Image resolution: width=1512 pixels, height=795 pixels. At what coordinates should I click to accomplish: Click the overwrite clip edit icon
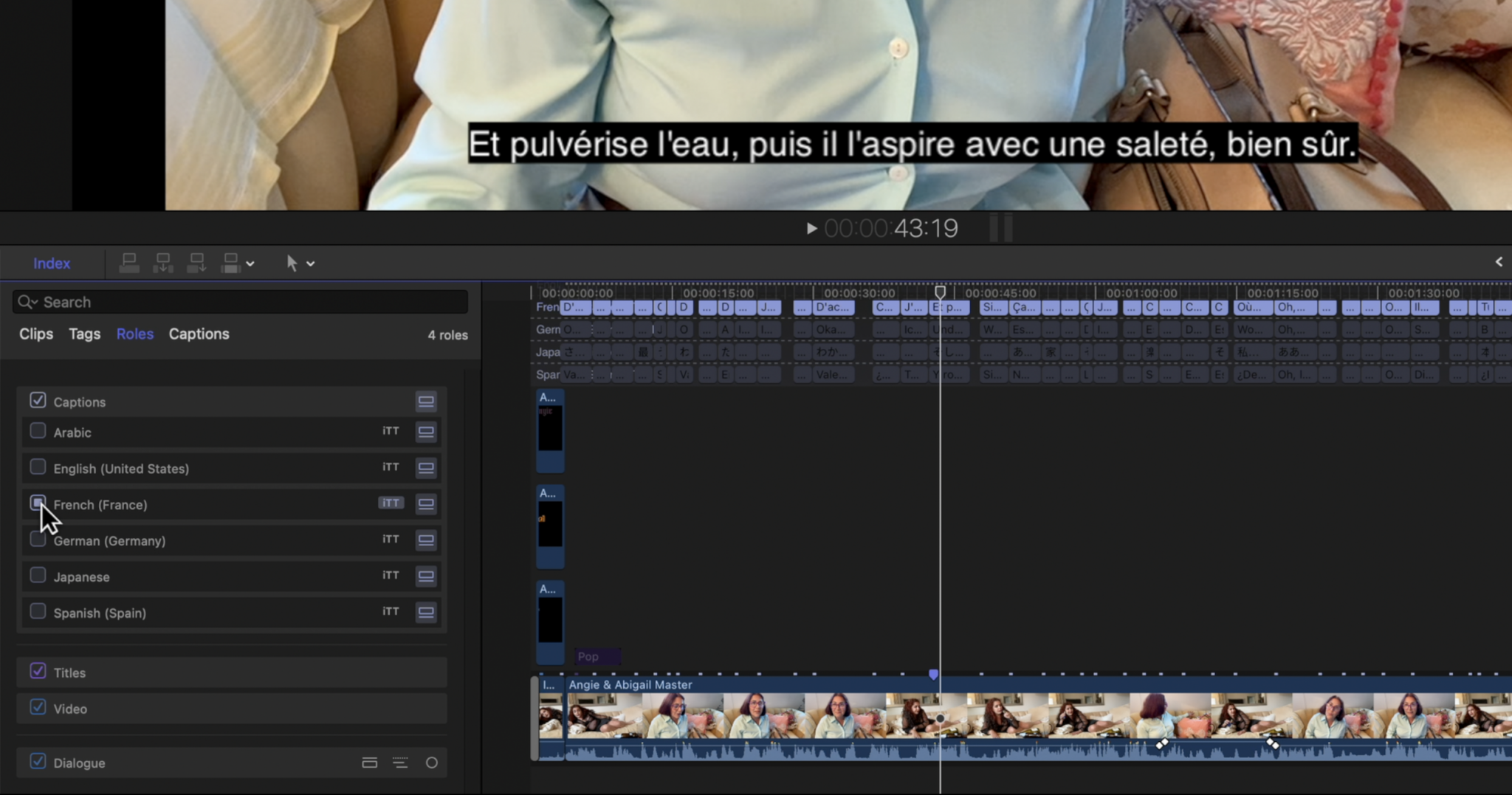[x=231, y=263]
